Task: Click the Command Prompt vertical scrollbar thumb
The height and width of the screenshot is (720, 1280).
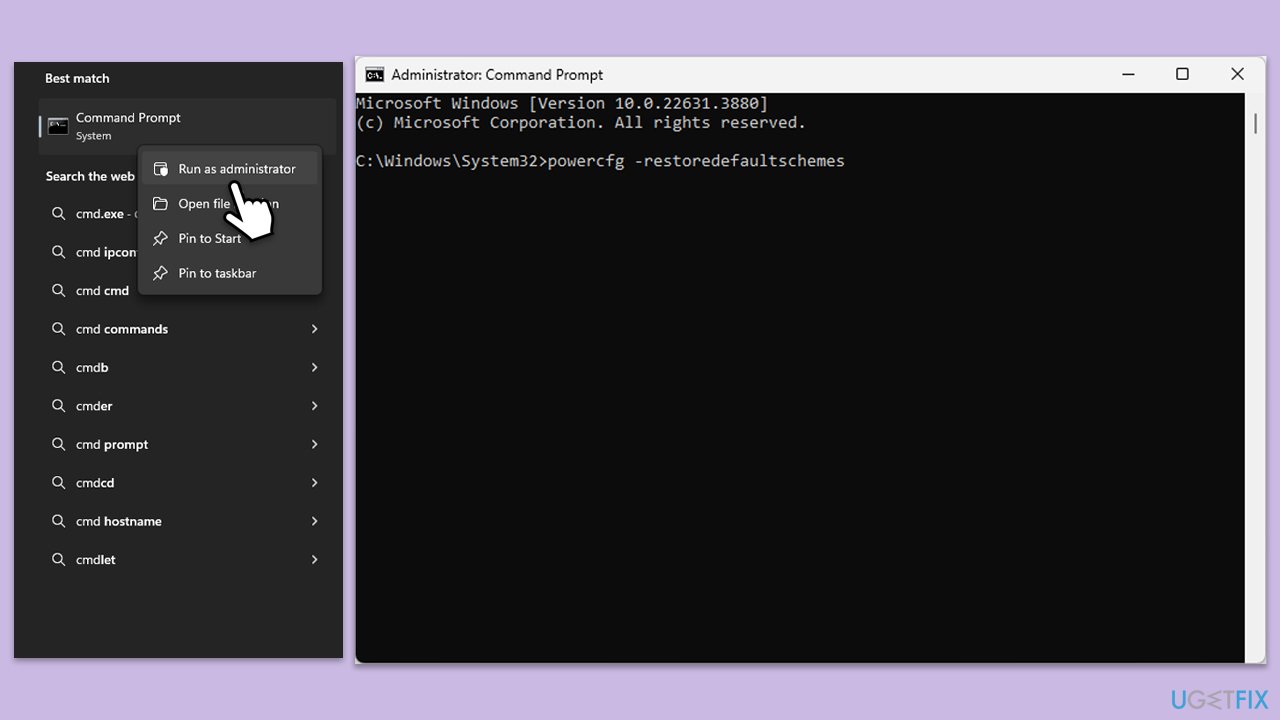Action: [1255, 123]
